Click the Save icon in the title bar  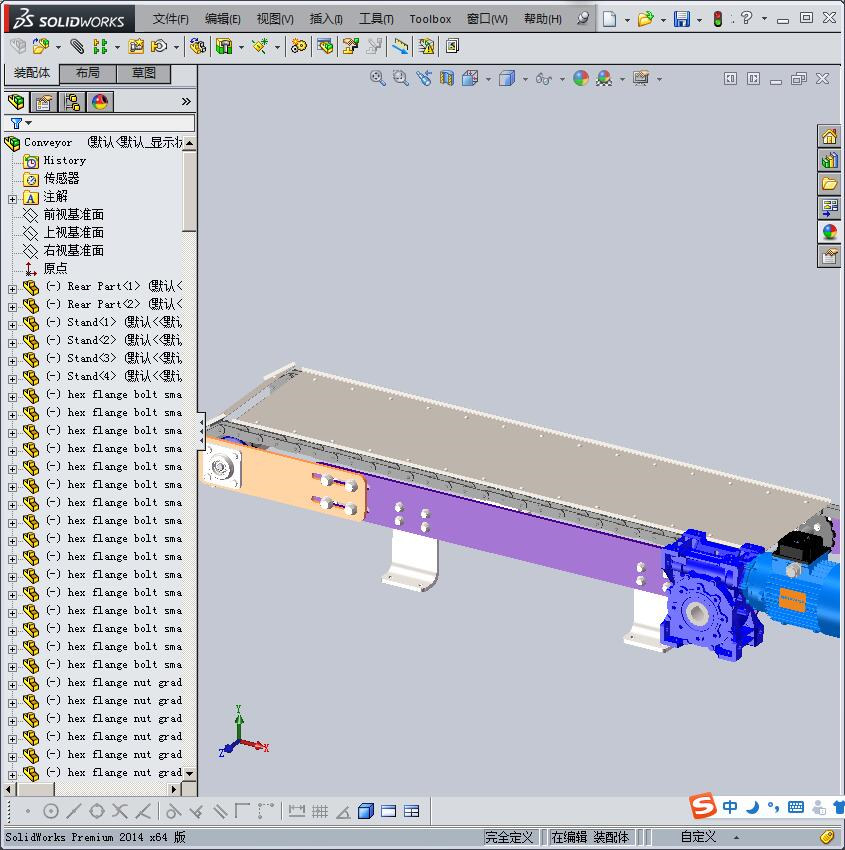[x=681, y=19]
